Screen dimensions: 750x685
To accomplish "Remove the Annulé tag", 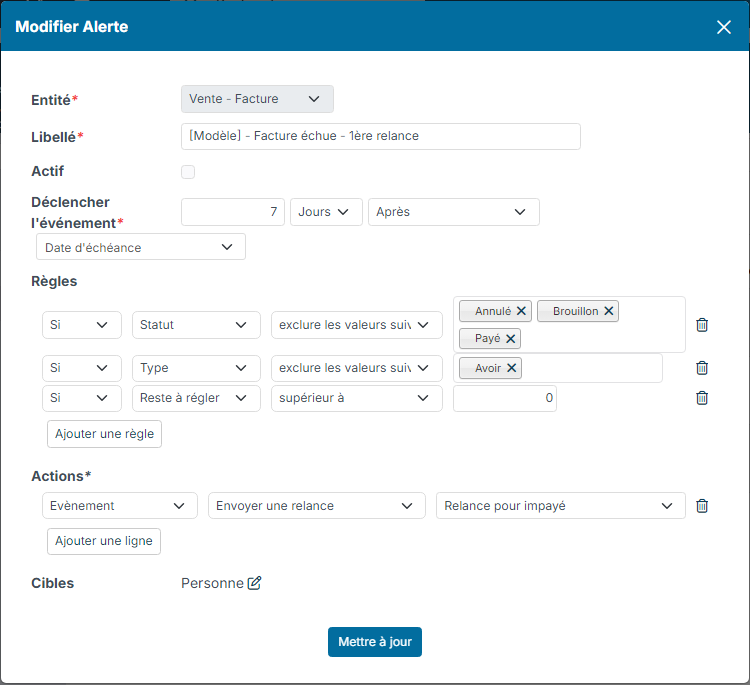I will click(x=521, y=311).
